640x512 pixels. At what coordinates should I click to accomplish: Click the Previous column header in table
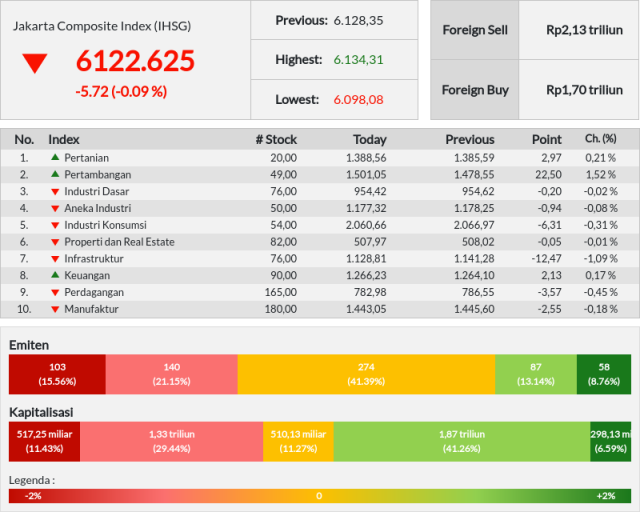(470, 140)
